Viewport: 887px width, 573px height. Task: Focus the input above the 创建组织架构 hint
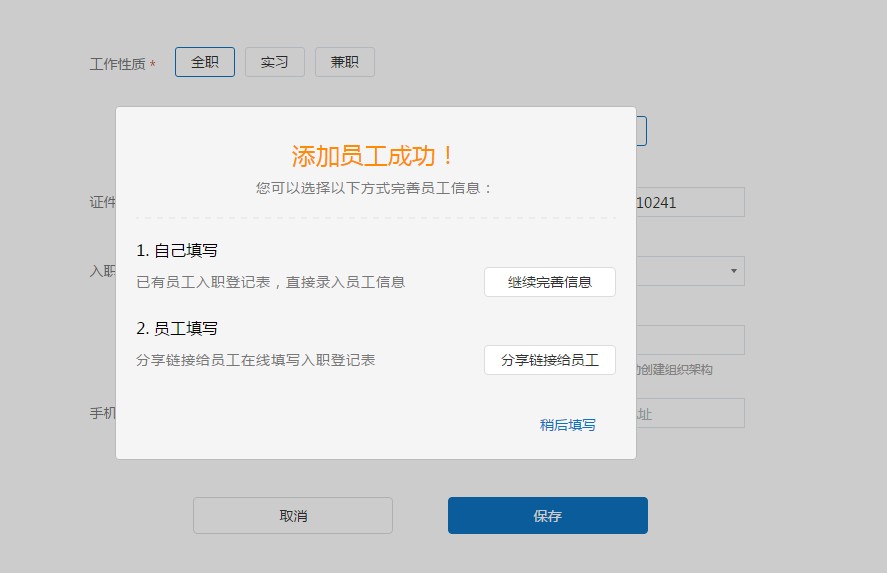(x=690, y=340)
